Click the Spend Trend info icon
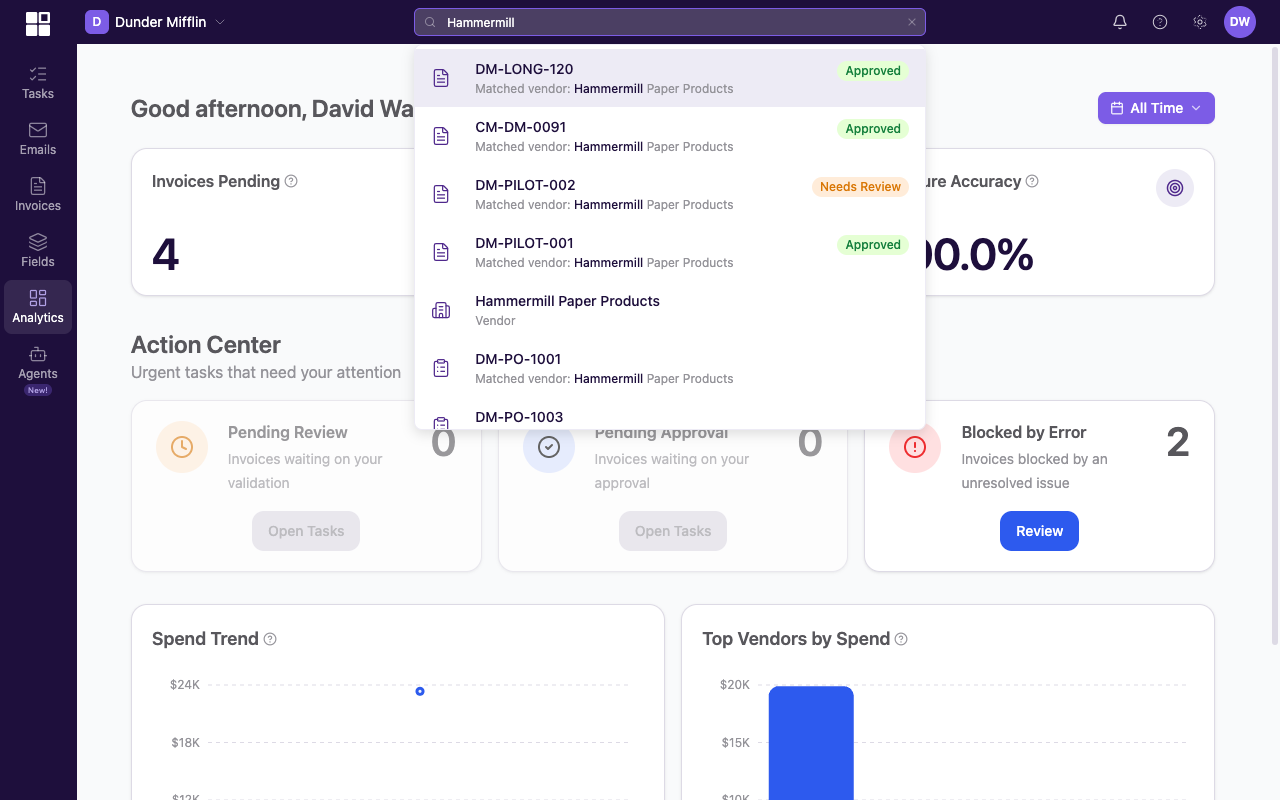Viewport: 1280px width, 800px height. (270, 639)
